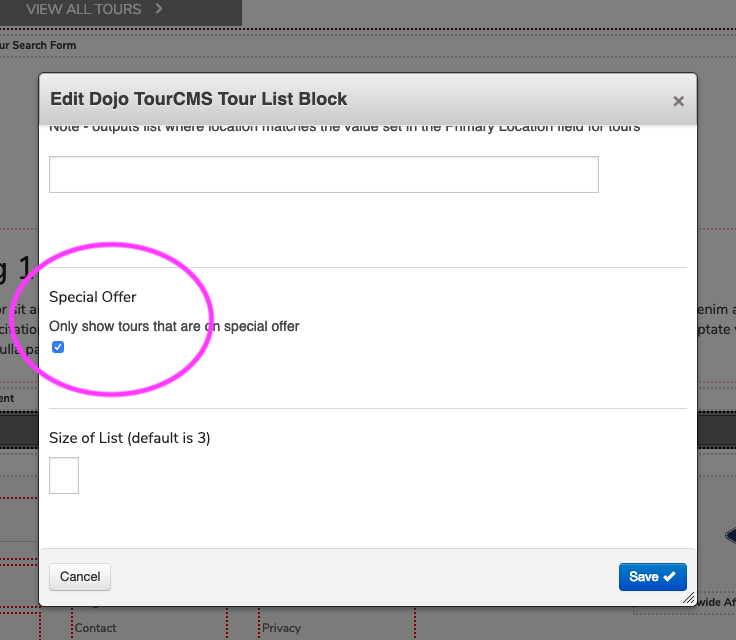Save the Tour List Block settings
This screenshot has height=640, width=736.
pyautogui.click(x=652, y=577)
